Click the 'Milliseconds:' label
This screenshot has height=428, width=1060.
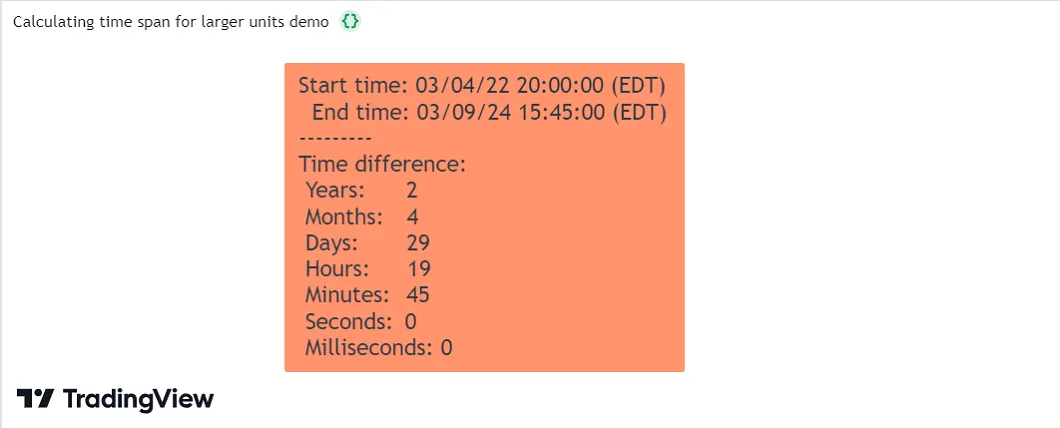(x=368, y=348)
